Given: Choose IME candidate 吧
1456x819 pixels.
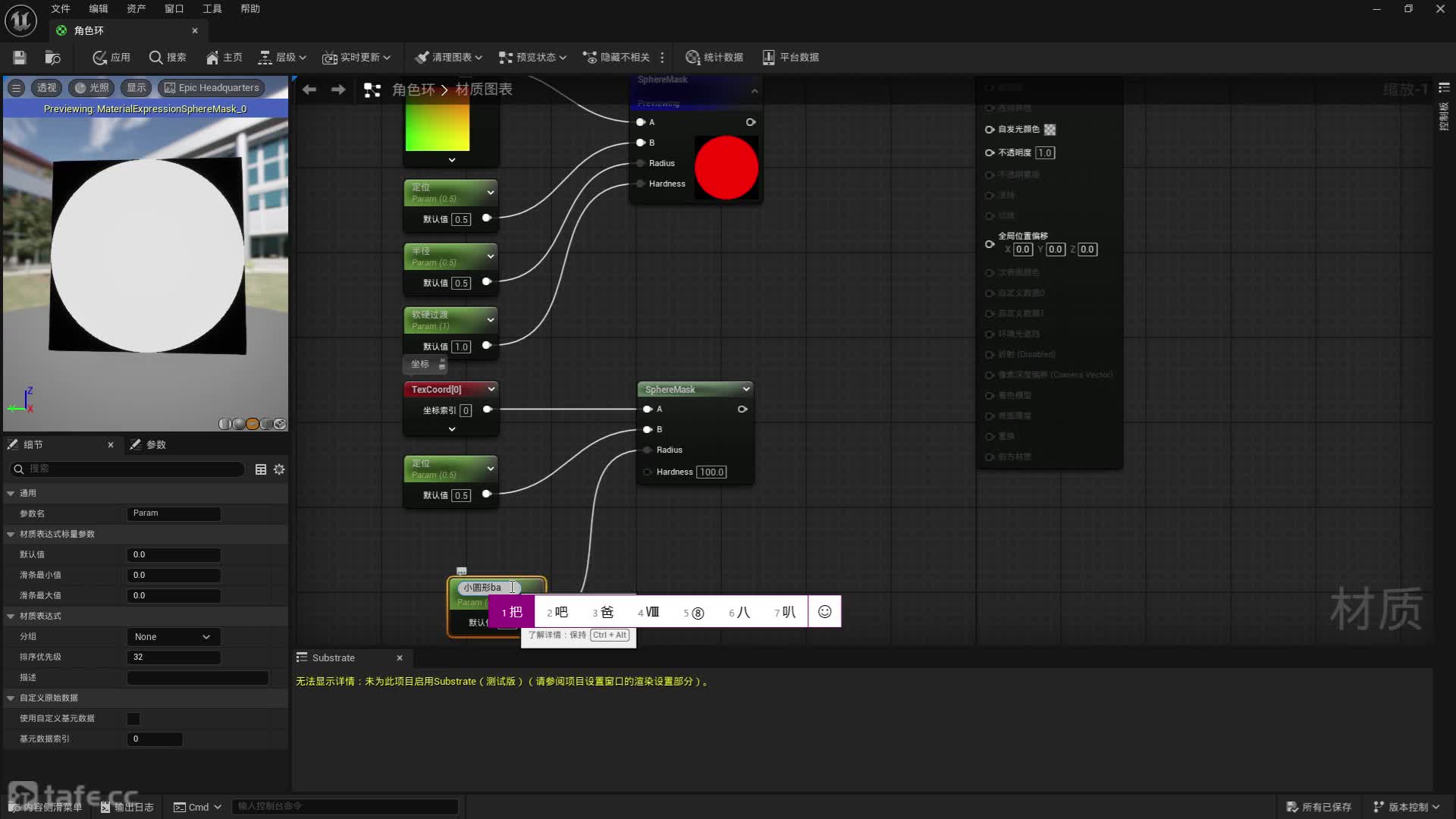Looking at the screenshot, I should (557, 612).
